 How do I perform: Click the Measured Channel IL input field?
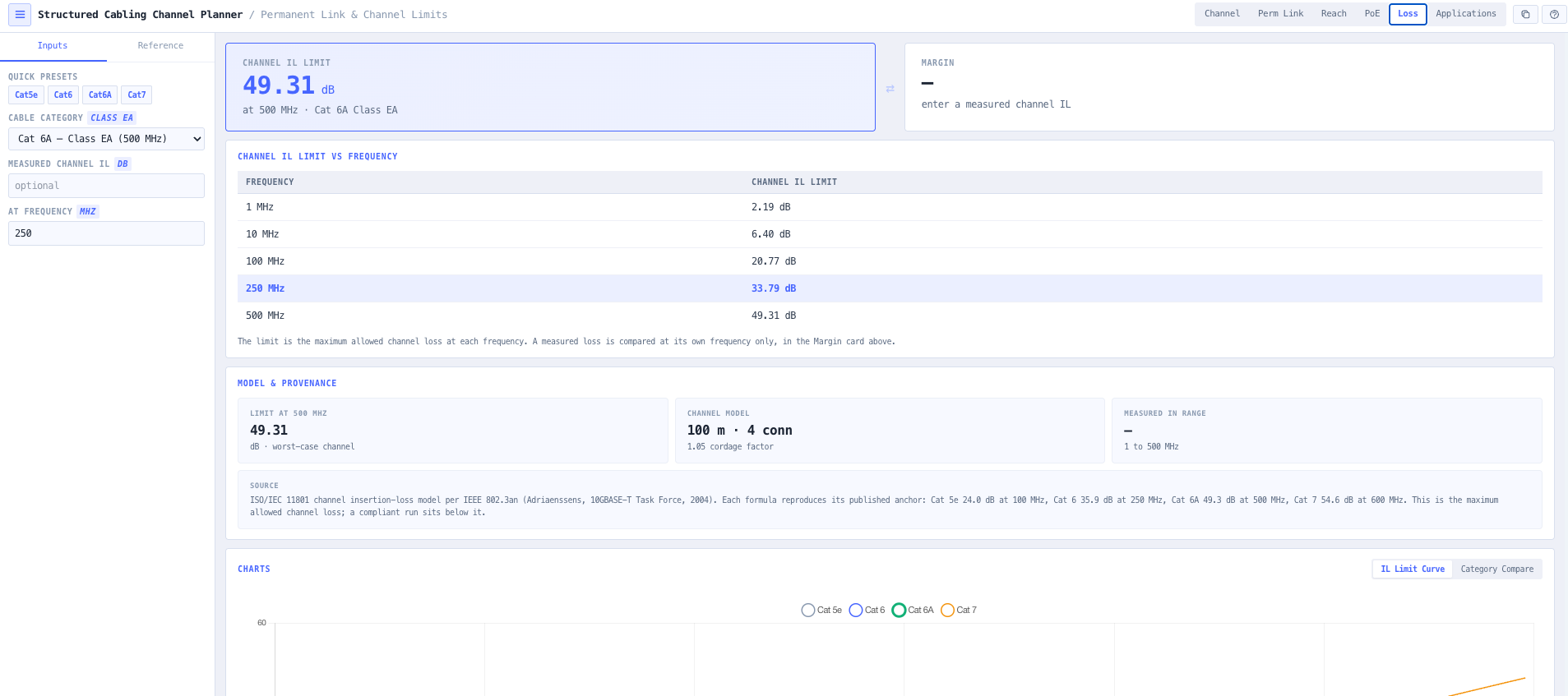106,186
